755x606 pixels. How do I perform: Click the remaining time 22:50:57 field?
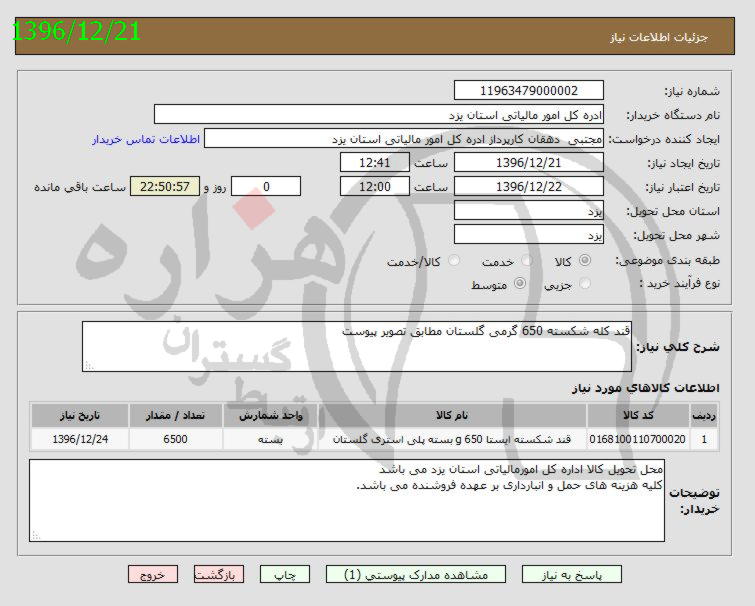click(x=165, y=186)
